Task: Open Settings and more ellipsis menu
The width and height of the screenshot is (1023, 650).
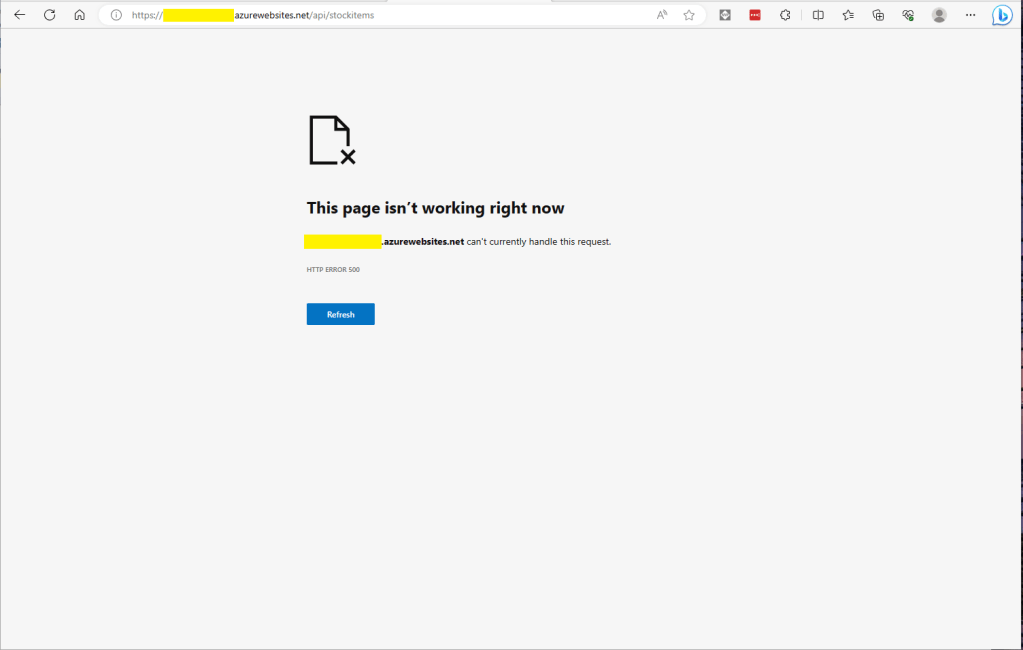Action: 970,15
